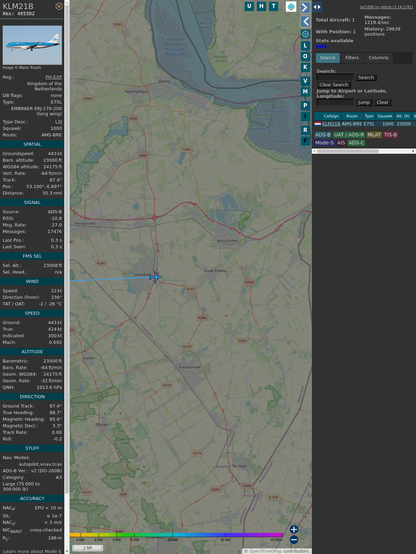This screenshot has width=416, height=554.
Task: Toggle the sidebar with double-arrow button
Action: coord(317,7)
